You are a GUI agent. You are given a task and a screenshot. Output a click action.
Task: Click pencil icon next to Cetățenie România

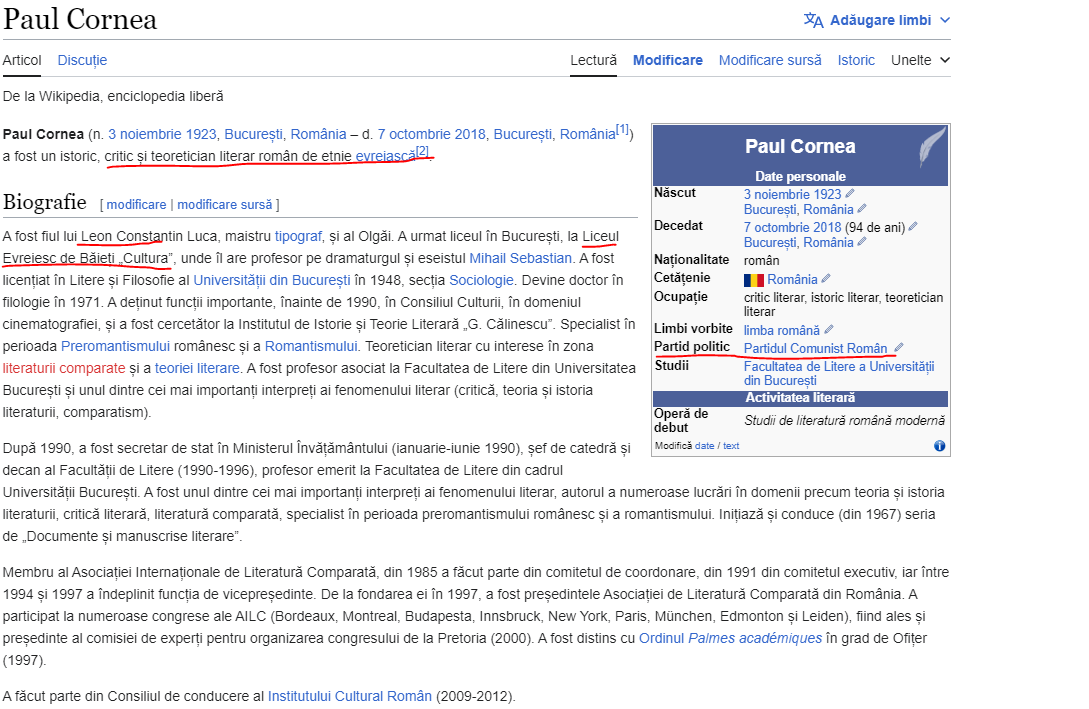pyautogui.click(x=825, y=279)
